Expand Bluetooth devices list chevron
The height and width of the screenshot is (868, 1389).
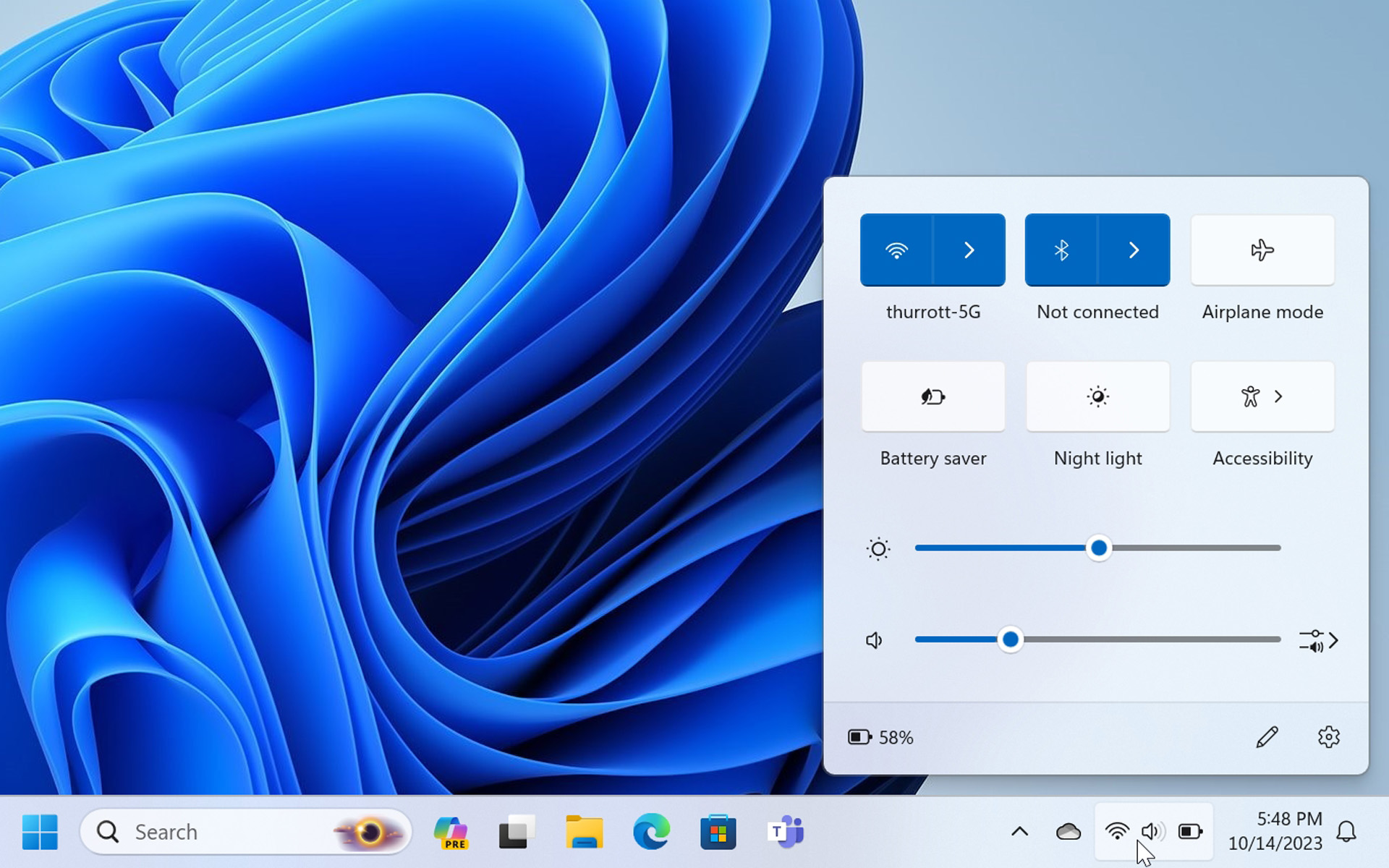pyautogui.click(x=1134, y=250)
